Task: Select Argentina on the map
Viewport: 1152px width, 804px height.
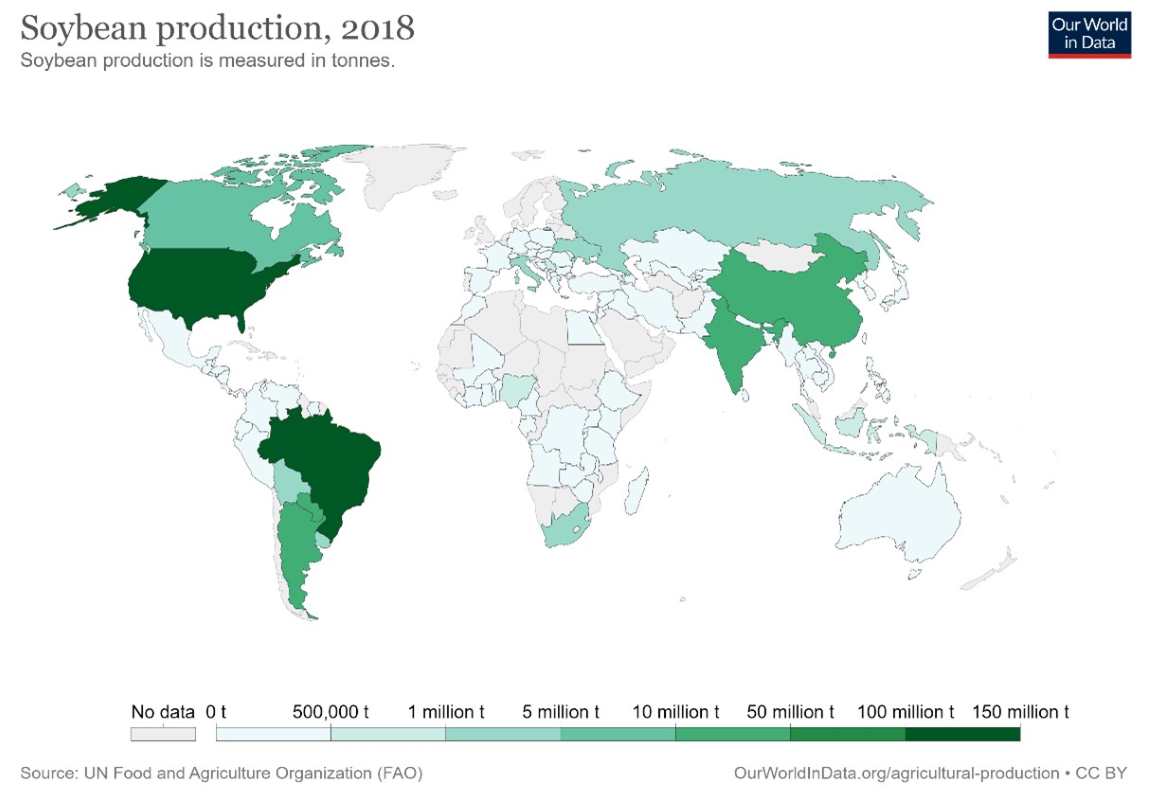Action: 295,550
